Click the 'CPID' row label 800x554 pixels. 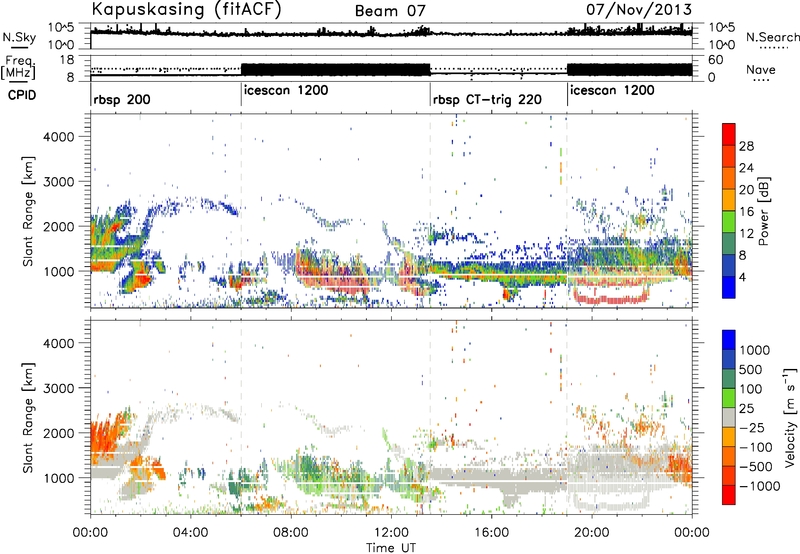[x=22, y=95]
